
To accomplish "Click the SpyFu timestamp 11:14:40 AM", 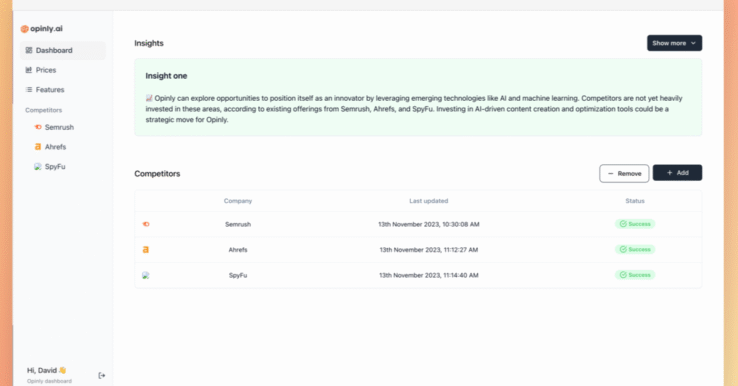I will point(429,275).
